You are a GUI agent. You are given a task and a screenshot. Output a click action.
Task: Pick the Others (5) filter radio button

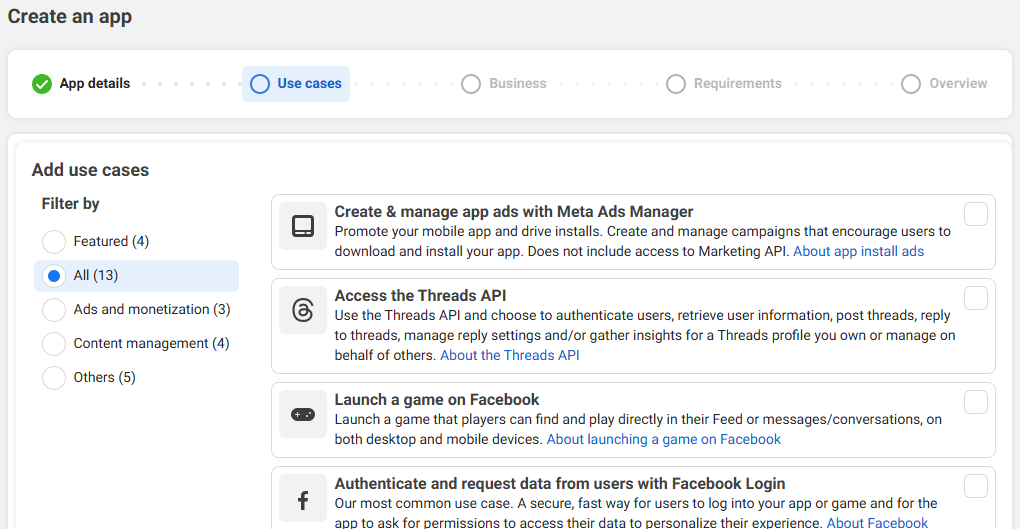(54, 378)
